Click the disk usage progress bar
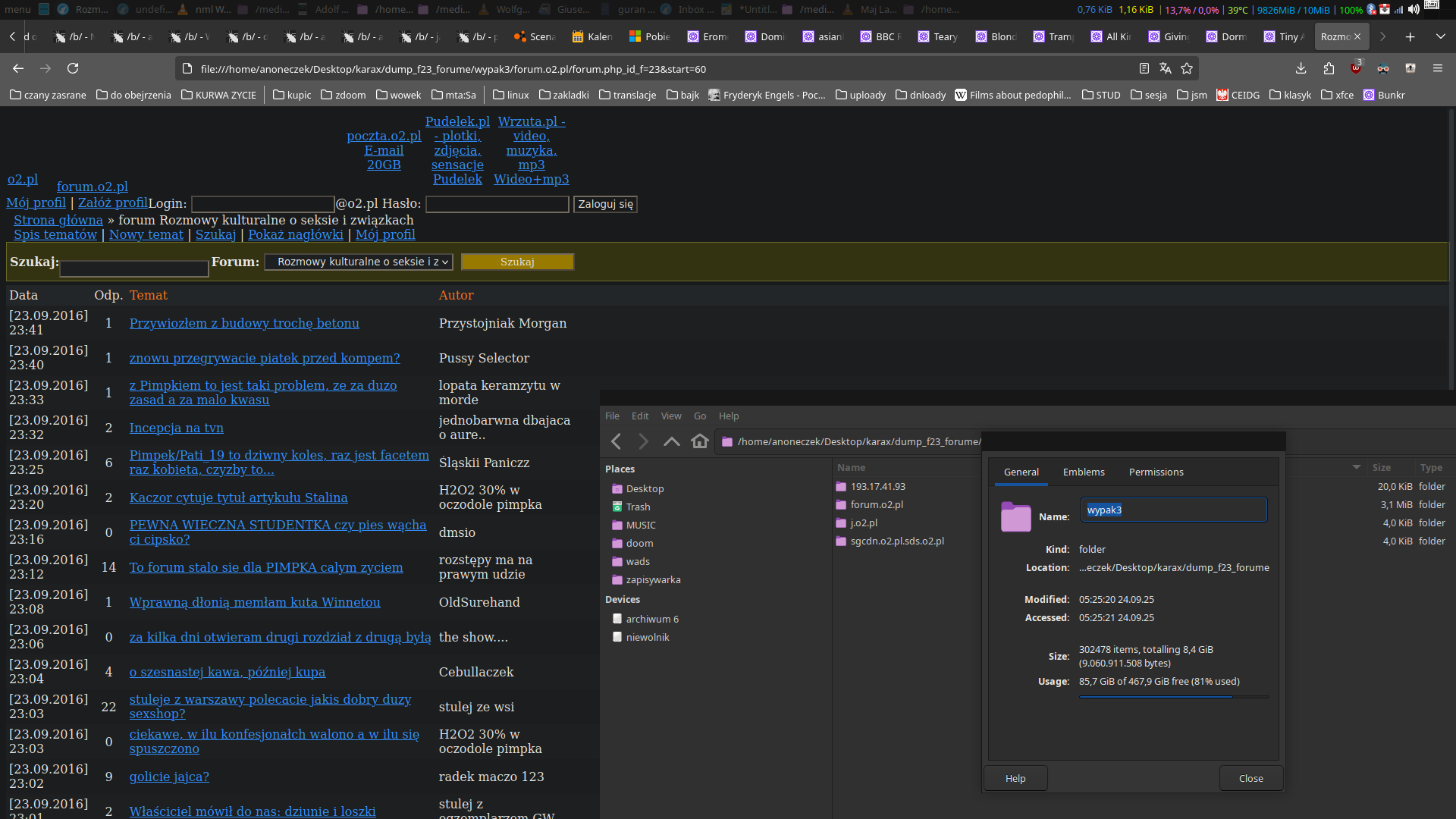The image size is (1456, 819). (x=1173, y=696)
